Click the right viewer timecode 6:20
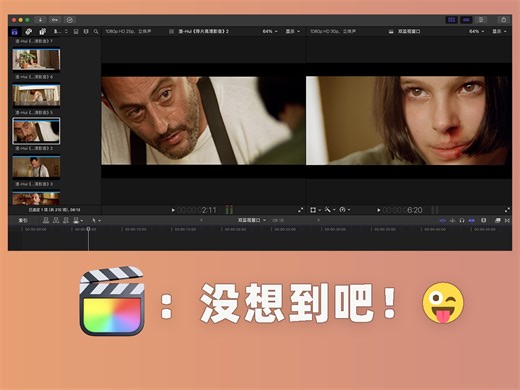This screenshot has height=390, width=520. pyautogui.click(x=403, y=210)
